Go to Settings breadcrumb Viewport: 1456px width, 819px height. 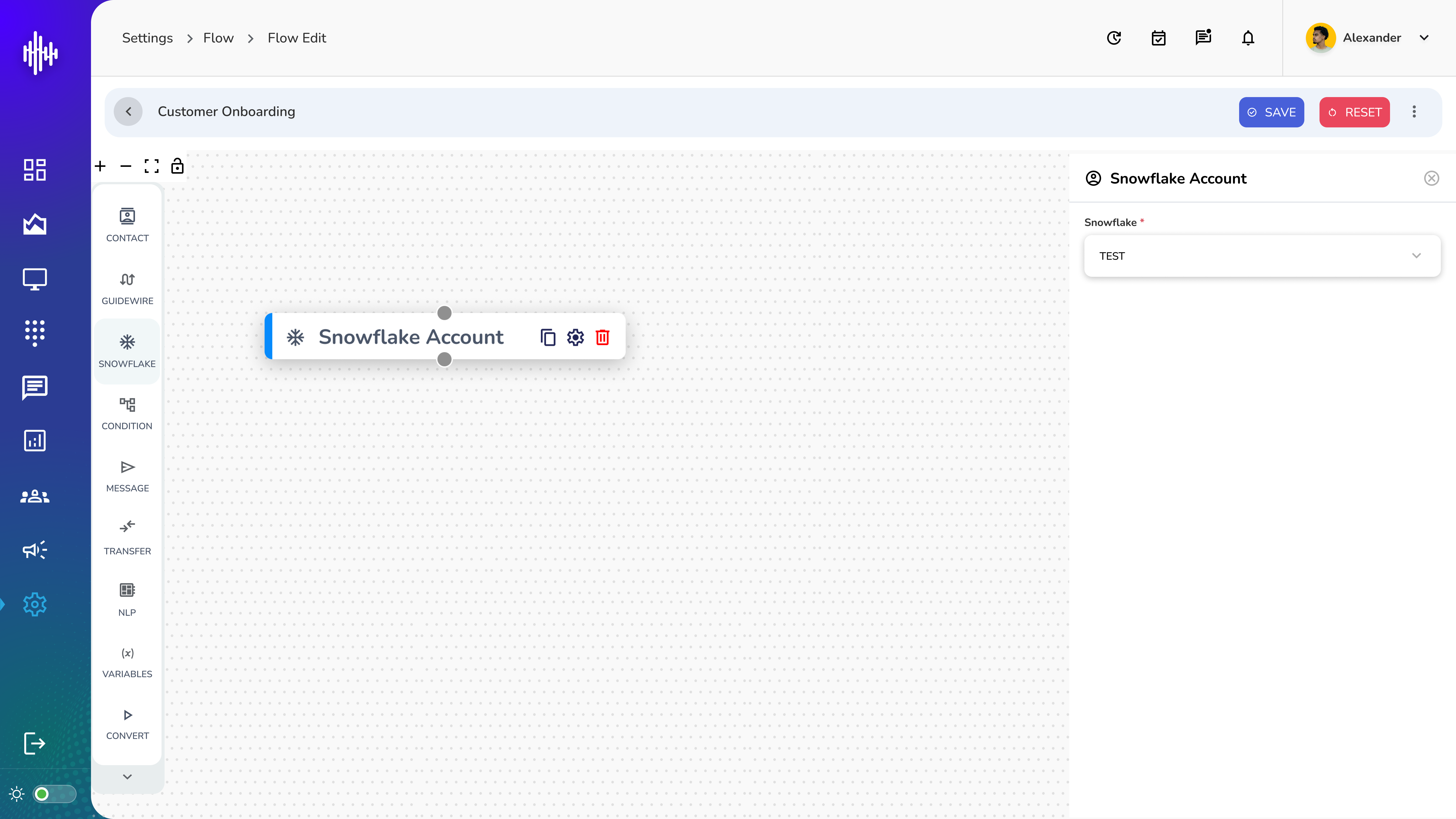coord(148,38)
